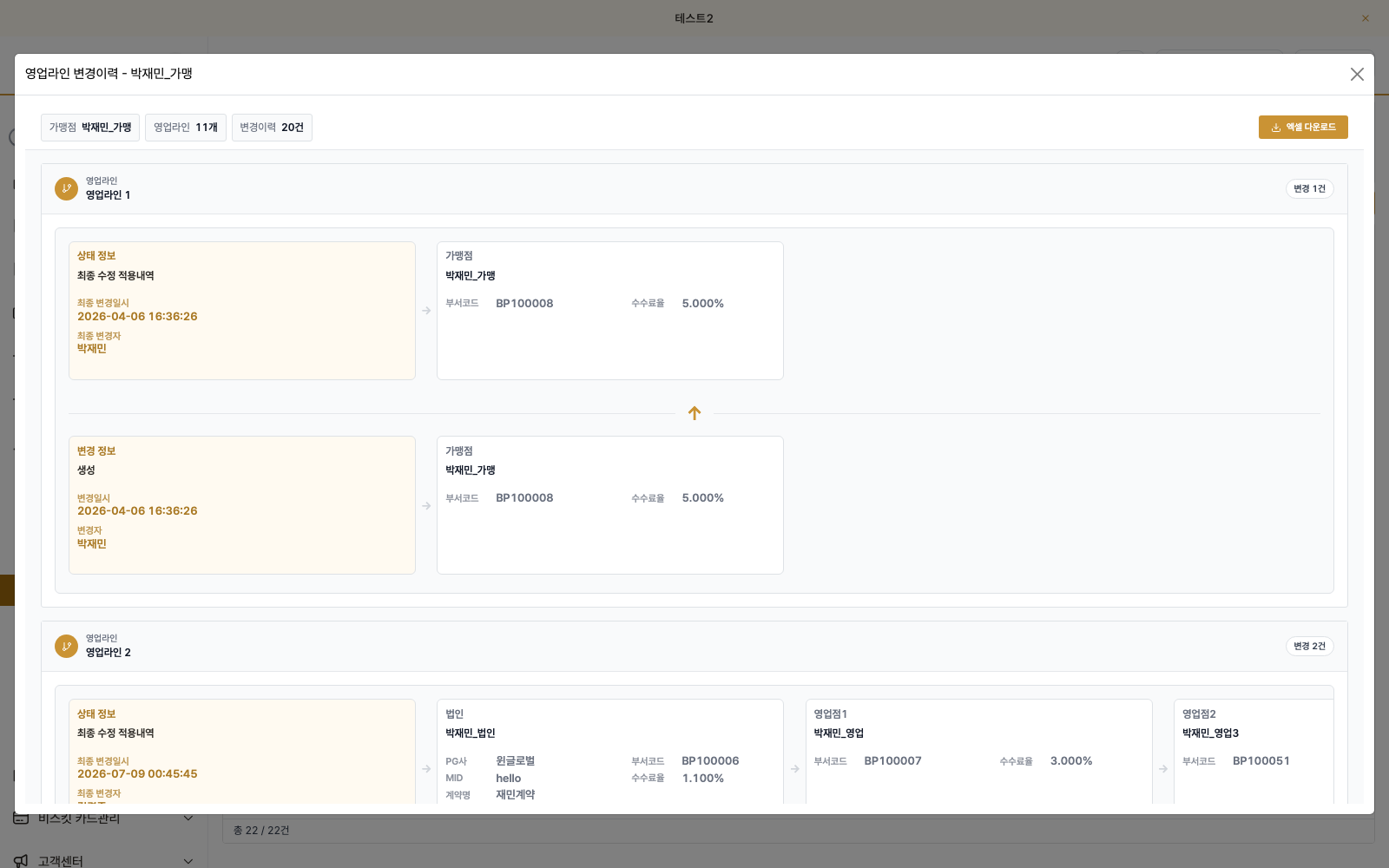Viewport: 1389px width, 868px height.
Task: Click the arrow icon next to 상태 정보 card
Action: click(426, 311)
